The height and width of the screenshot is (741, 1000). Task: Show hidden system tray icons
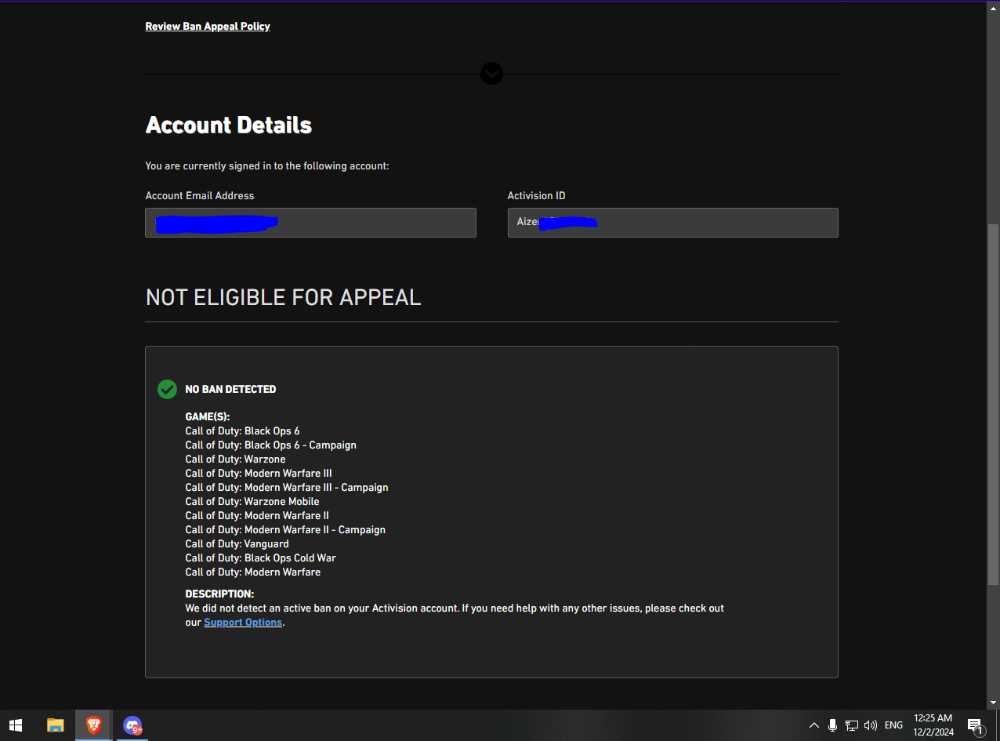tap(814, 725)
